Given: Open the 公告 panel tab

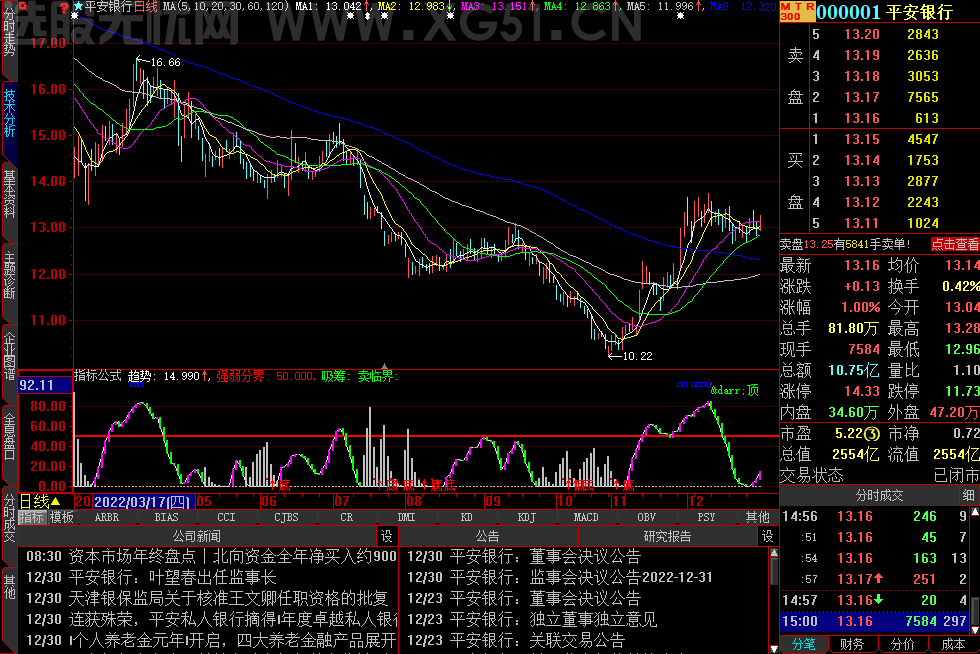Looking at the screenshot, I should tap(488, 536).
